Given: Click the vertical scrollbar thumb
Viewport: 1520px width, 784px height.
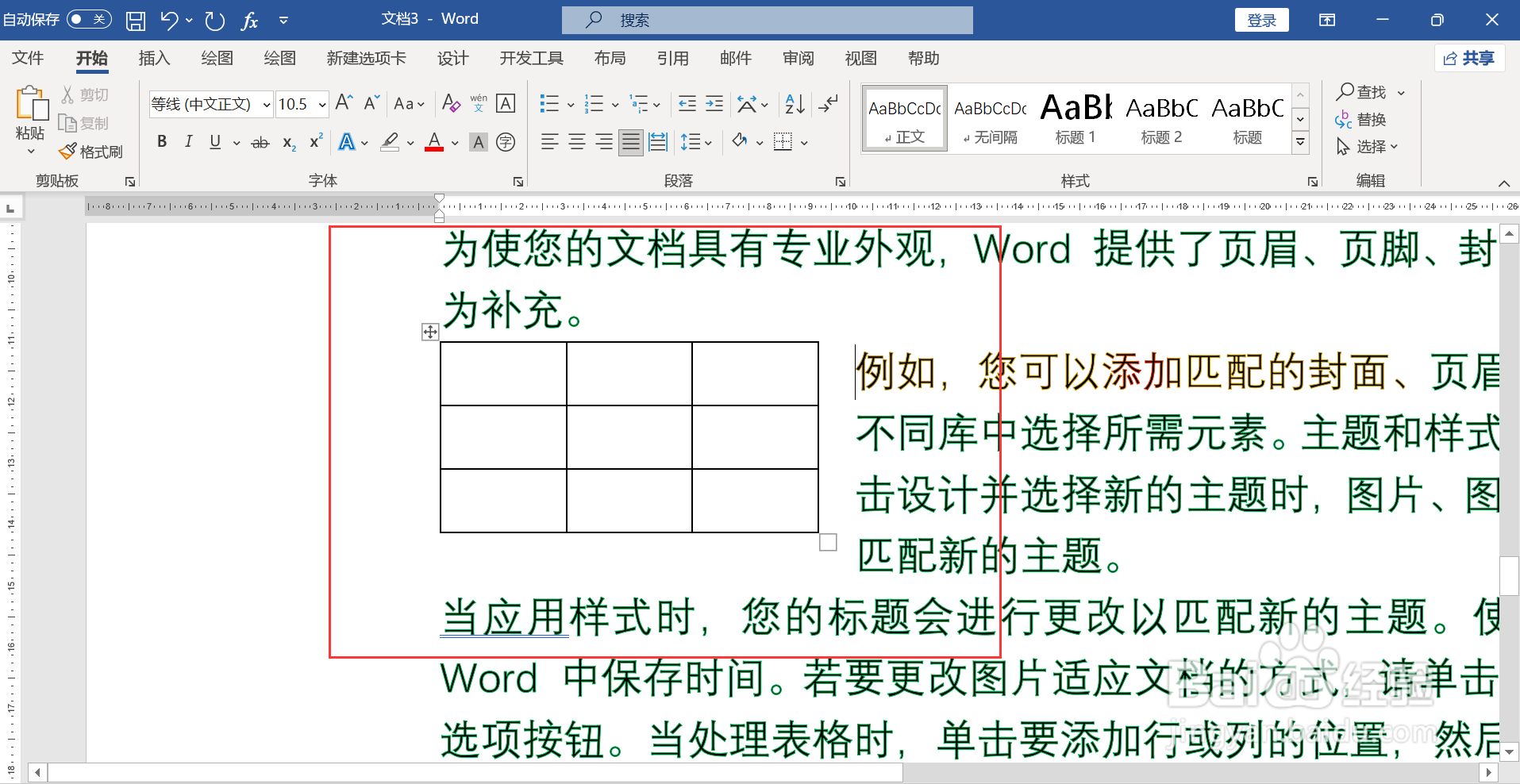Looking at the screenshot, I should pyautogui.click(x=1509, y=575).
